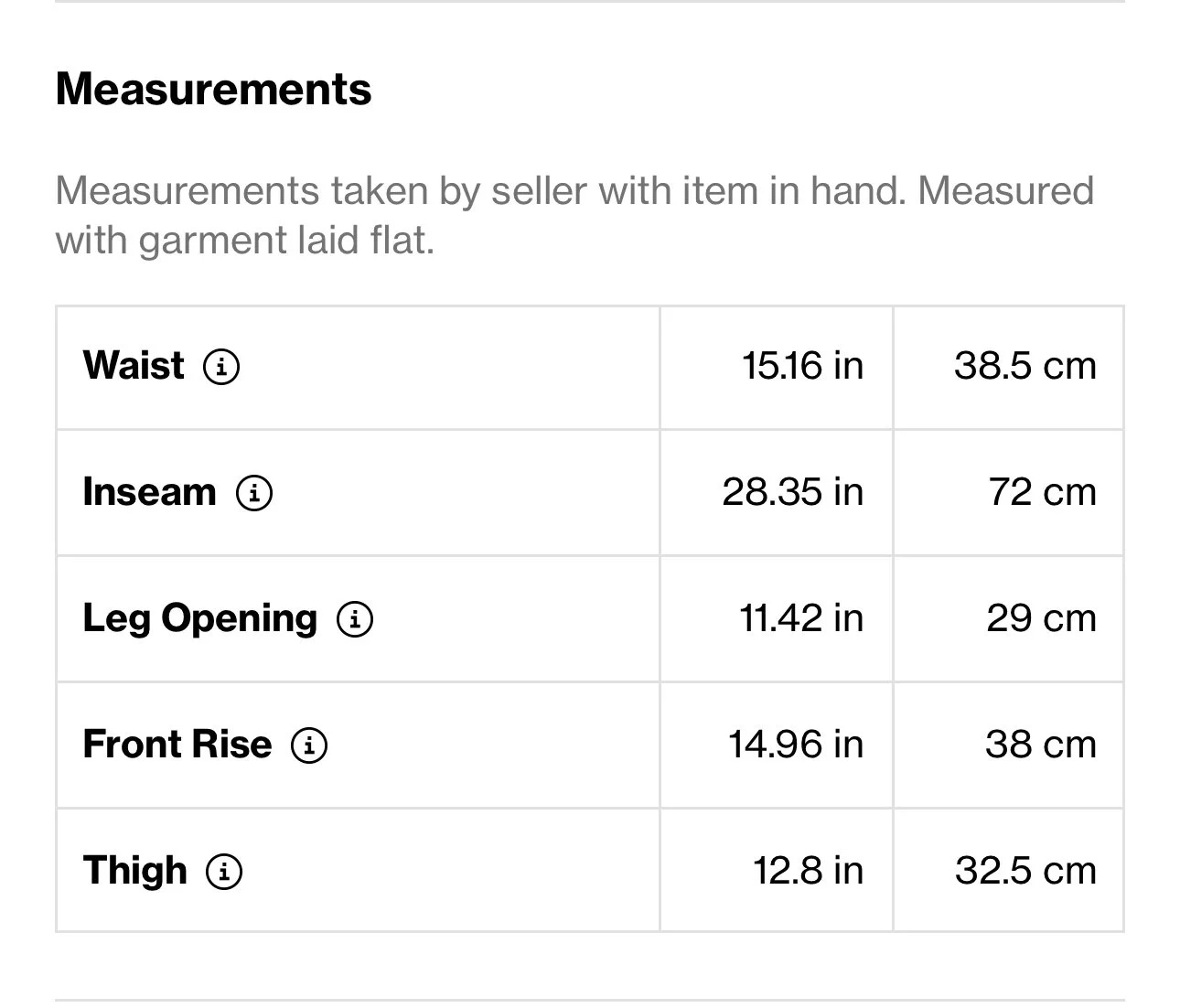
Task: Select the Inseam row label
Action: (x=149, y=492)
